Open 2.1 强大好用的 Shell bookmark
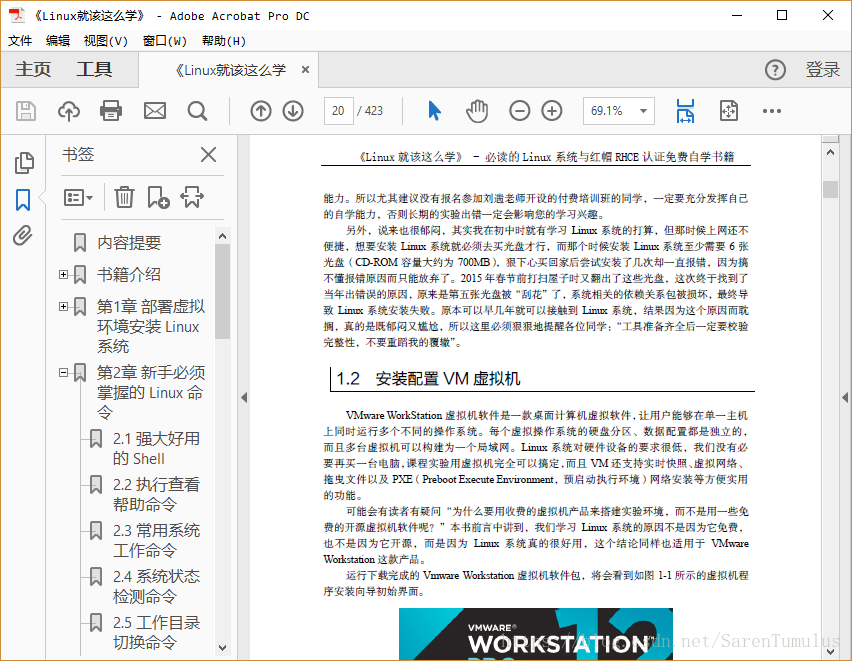 click(x=156, y=448)
